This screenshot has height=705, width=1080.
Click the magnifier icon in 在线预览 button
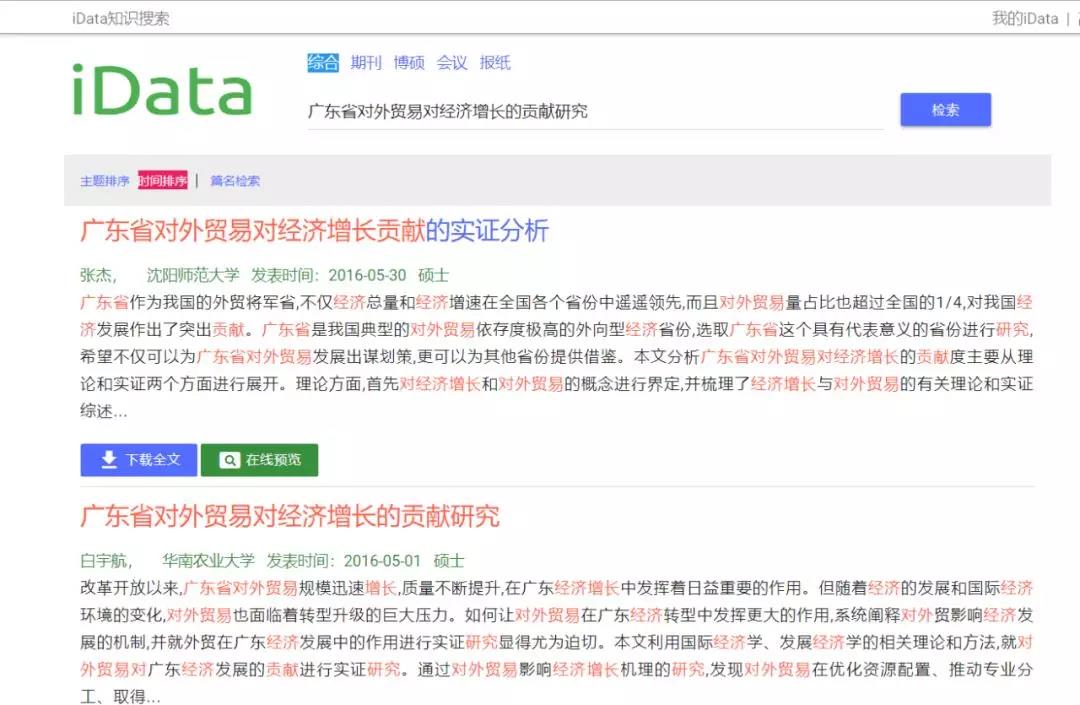tap(229, 460)
